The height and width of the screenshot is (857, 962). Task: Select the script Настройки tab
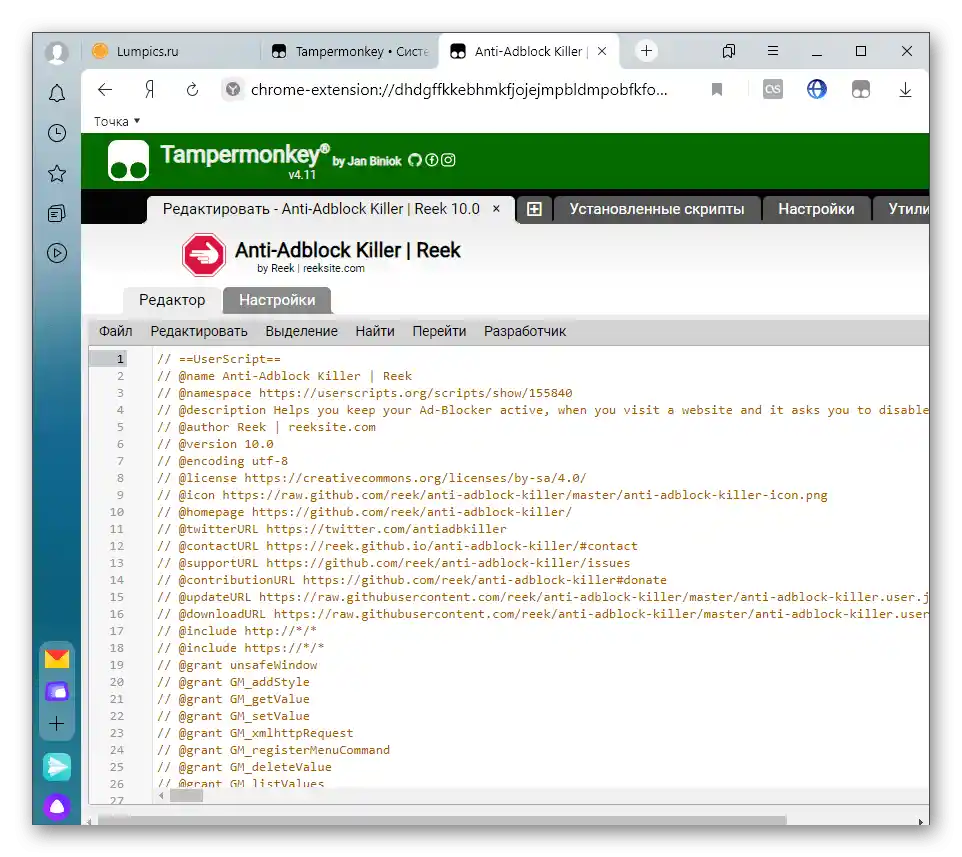click(x=277, y=300)
